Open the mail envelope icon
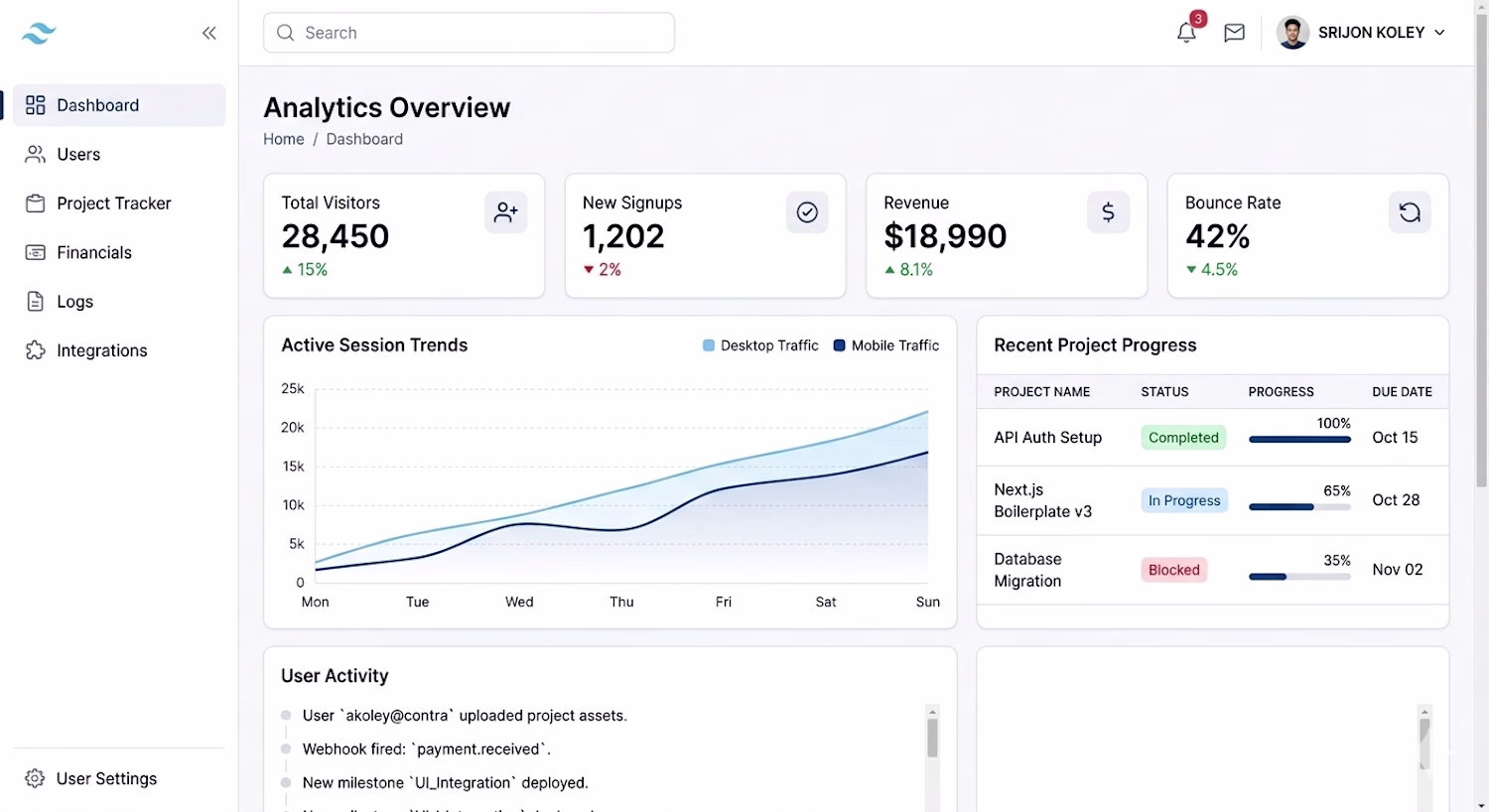This screenshot has width=1489, height=812. 1234,33
